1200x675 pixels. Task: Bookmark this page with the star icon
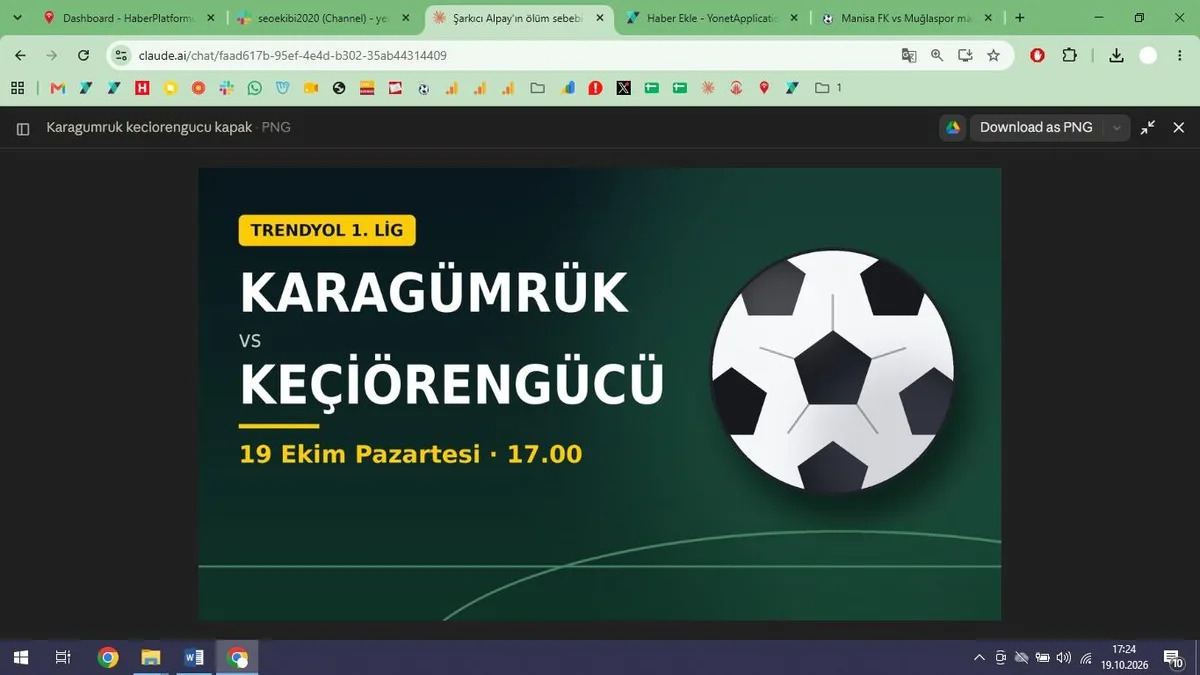pos(993,56)
